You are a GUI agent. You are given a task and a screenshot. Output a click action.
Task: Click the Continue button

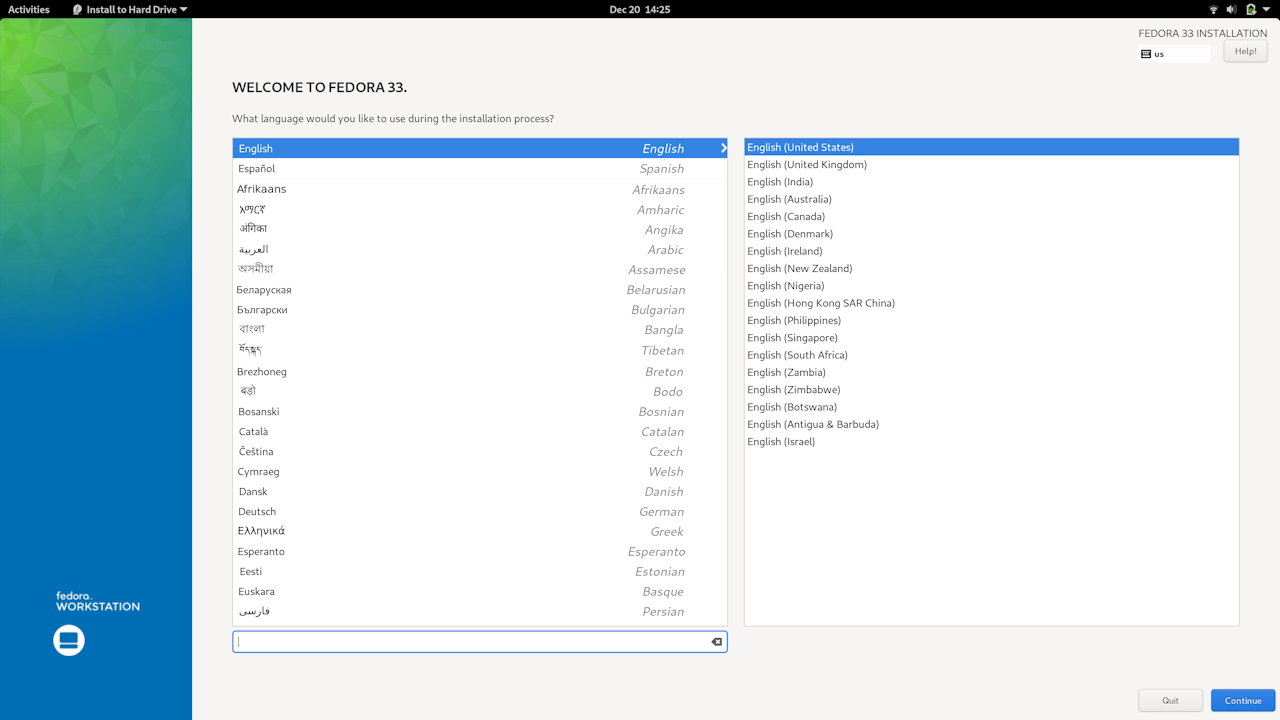coord(1243,701)
